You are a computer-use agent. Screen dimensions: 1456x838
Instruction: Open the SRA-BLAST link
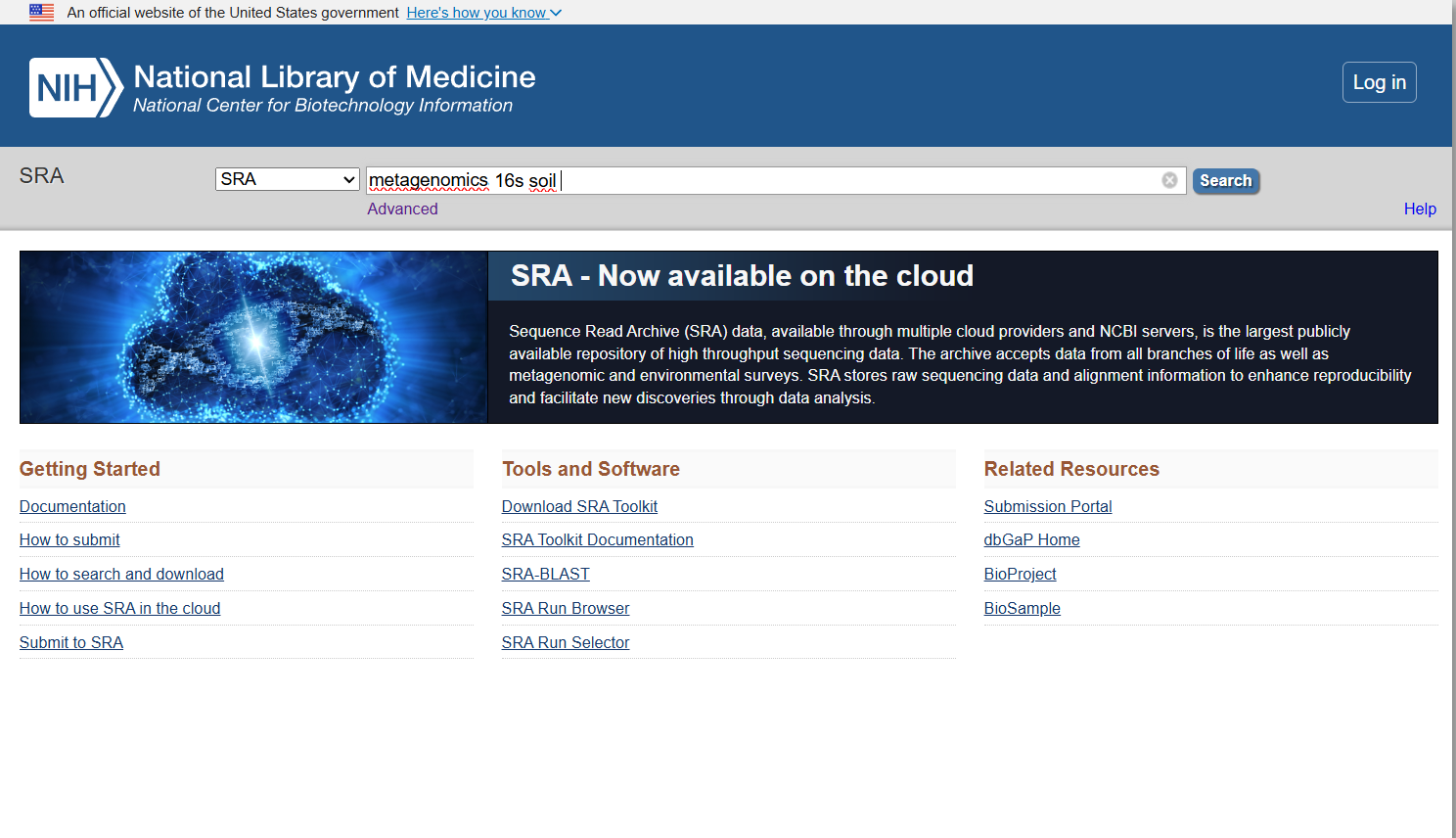tap(545, 574)
